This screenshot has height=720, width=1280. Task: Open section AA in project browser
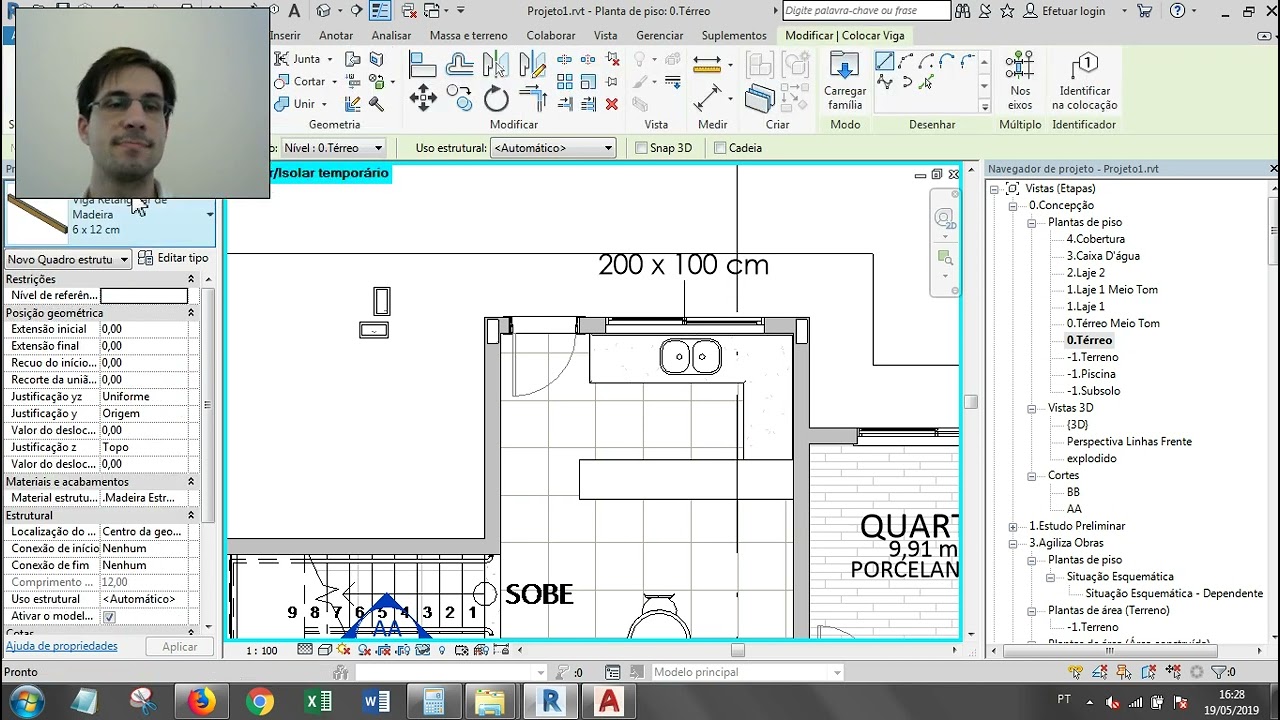[x=1074, y=509]
